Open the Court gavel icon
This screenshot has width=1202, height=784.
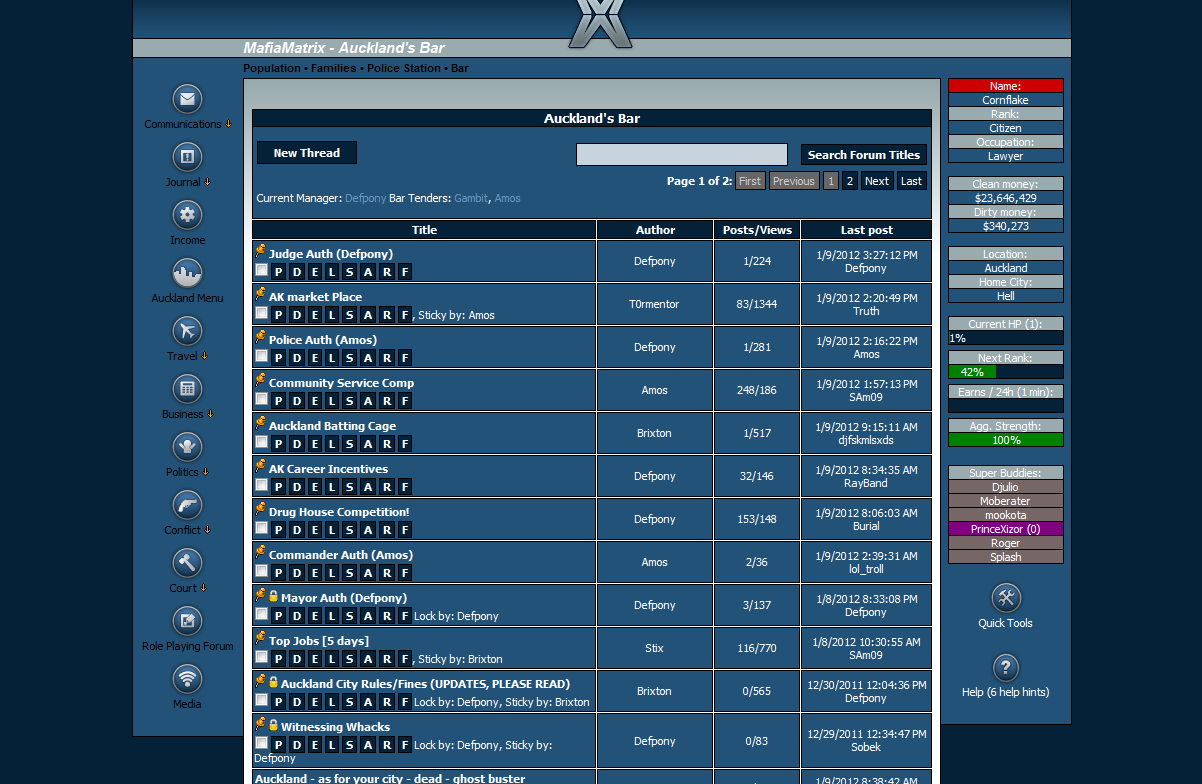187,563
